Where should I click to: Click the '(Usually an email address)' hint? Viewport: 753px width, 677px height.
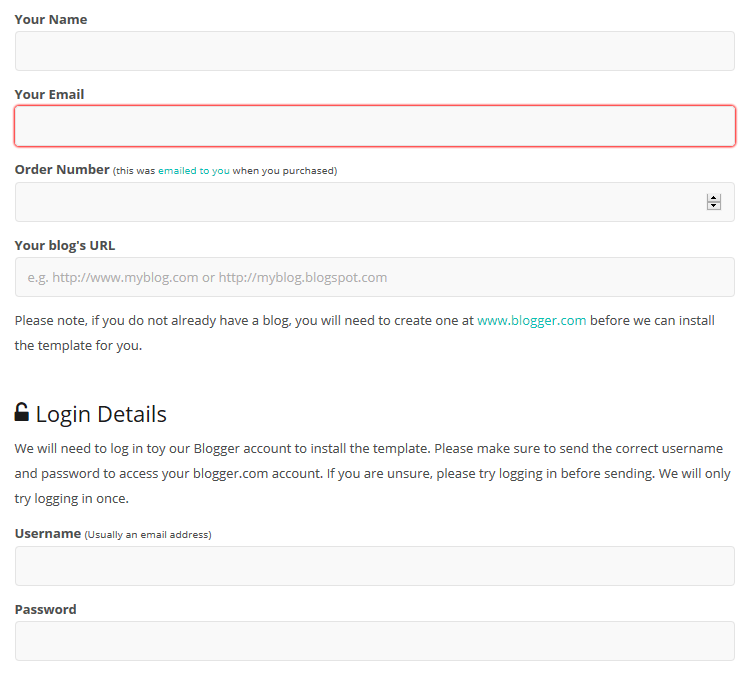[x=148, y=534]
